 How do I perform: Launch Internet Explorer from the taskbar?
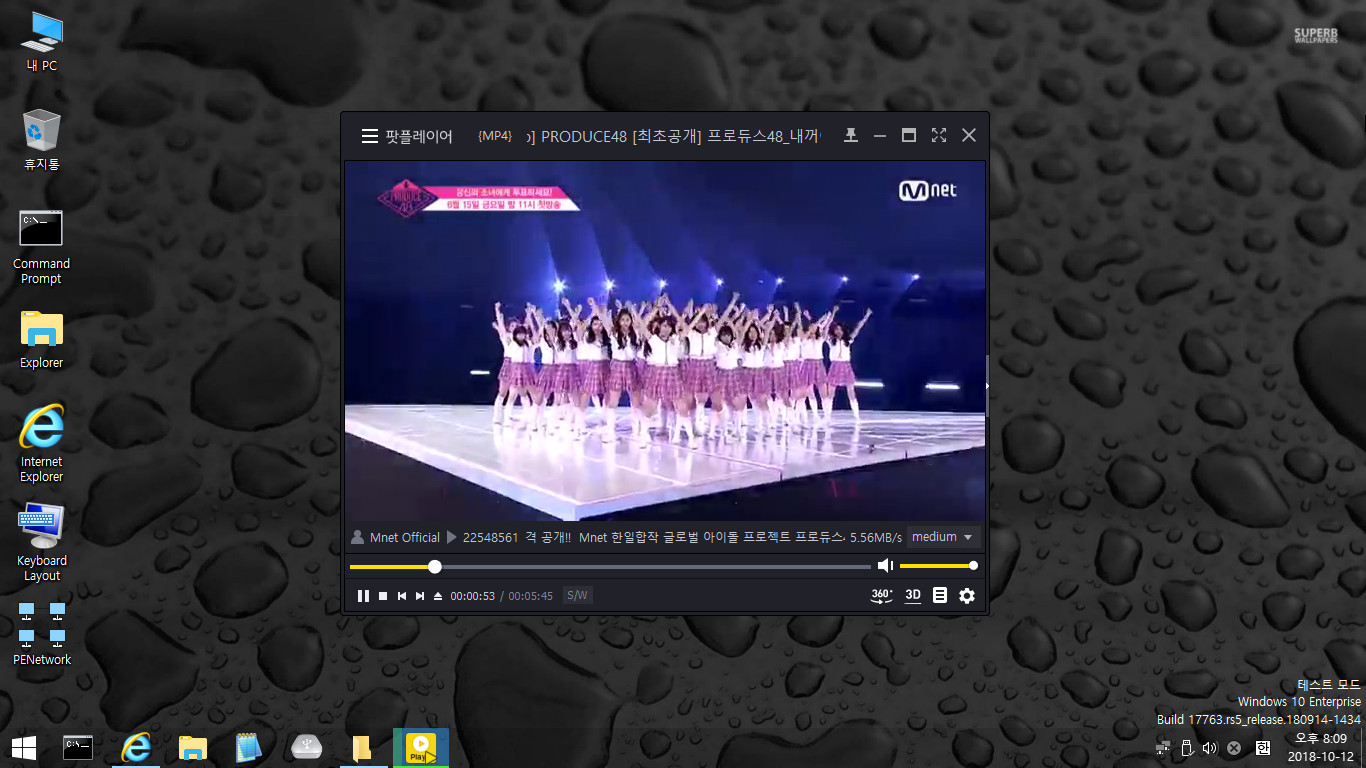[135, 747]
